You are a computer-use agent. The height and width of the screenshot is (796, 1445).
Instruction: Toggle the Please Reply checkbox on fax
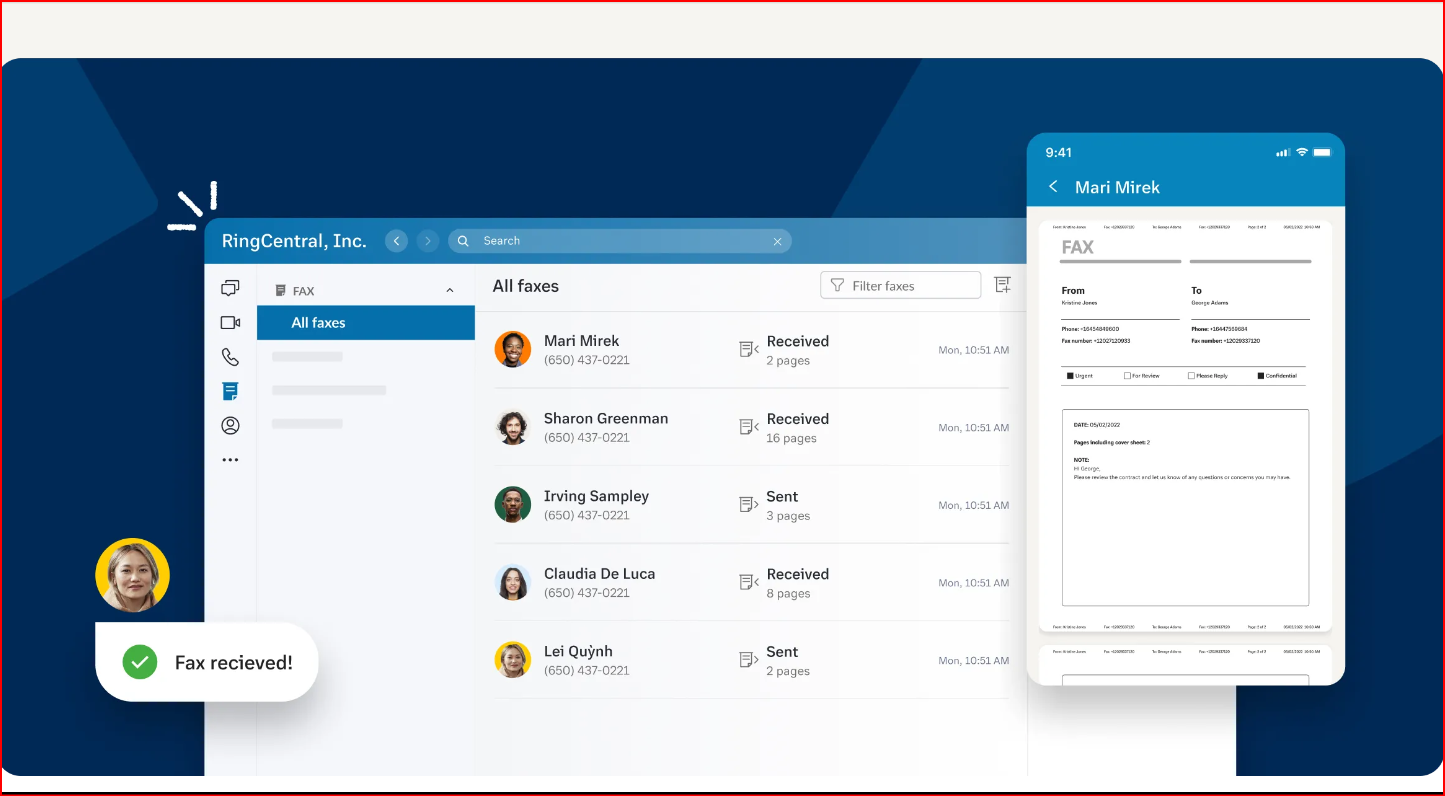pos(1191,376)
